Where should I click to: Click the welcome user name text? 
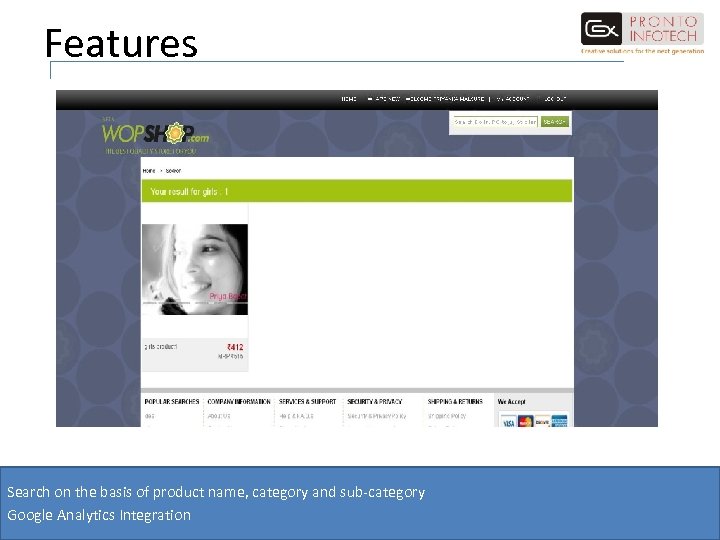pos(445,99)
